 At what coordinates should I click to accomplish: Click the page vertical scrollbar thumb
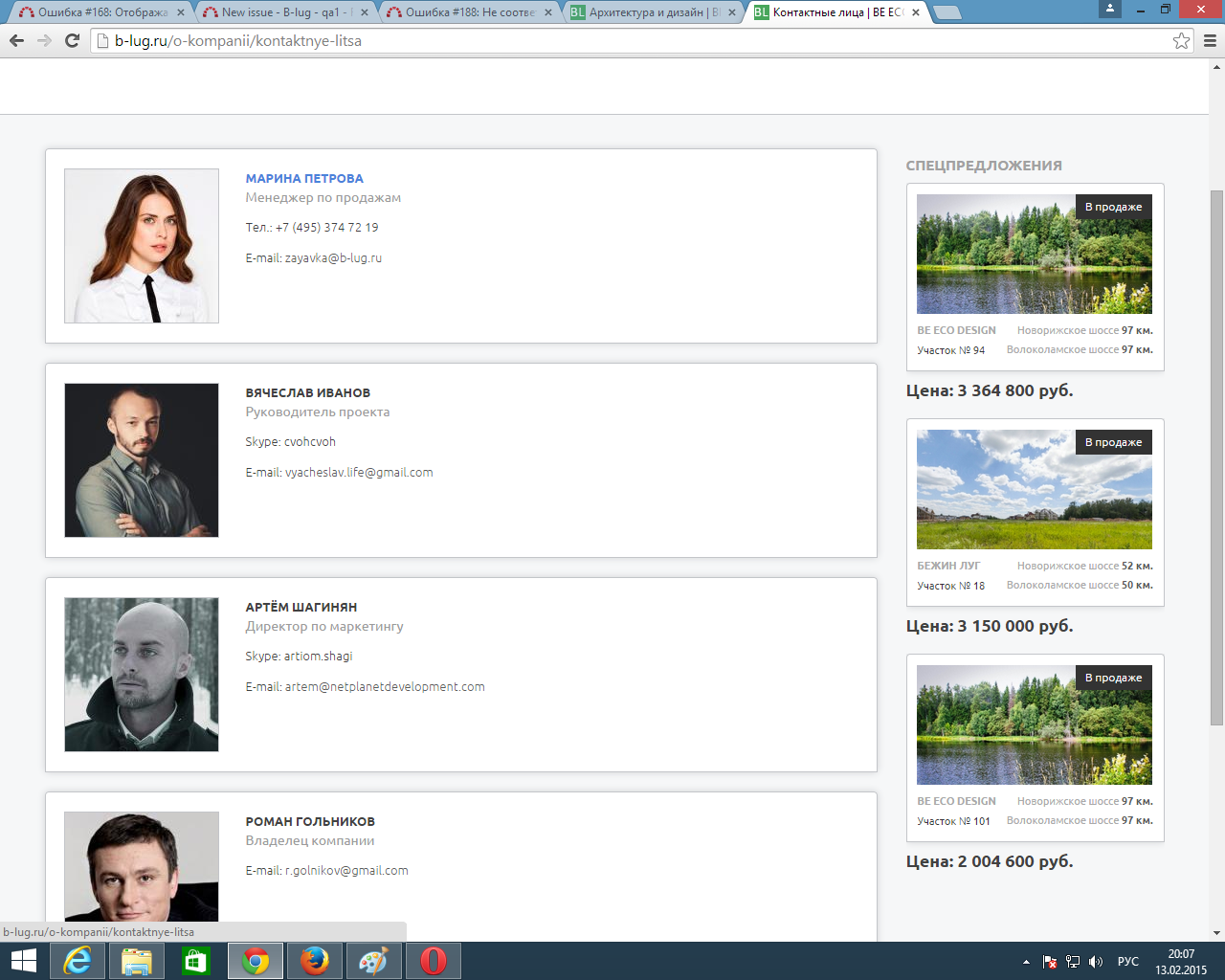point(1216,457)
